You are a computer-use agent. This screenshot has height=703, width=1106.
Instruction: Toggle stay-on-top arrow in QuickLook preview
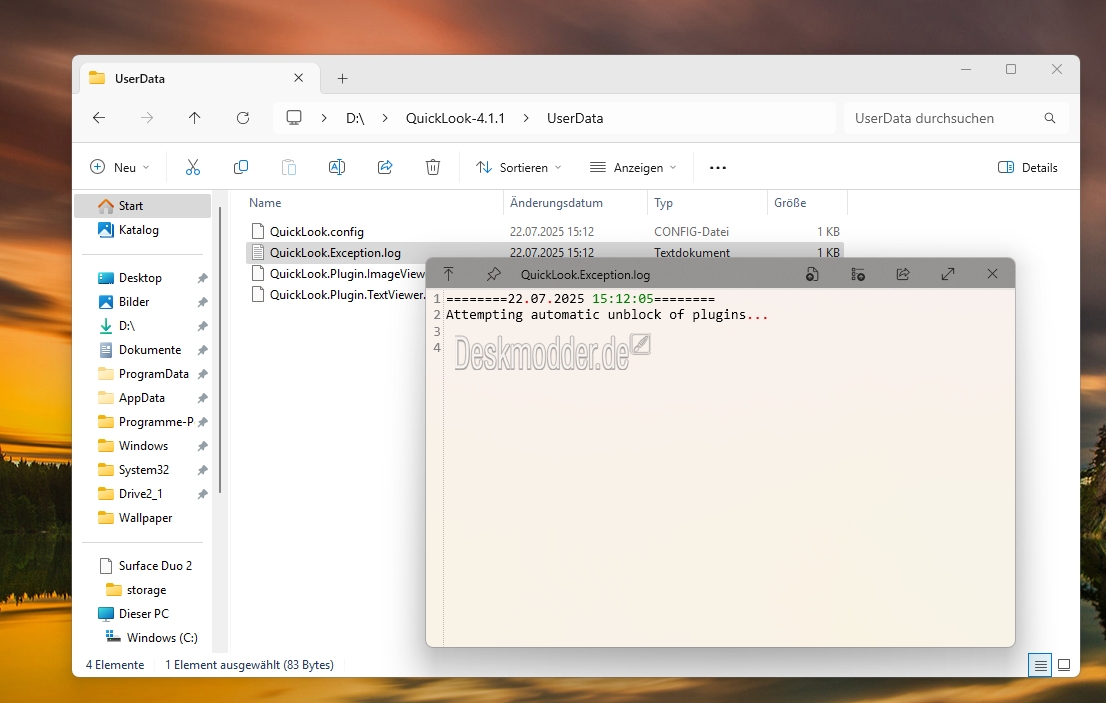click(449, 274)
